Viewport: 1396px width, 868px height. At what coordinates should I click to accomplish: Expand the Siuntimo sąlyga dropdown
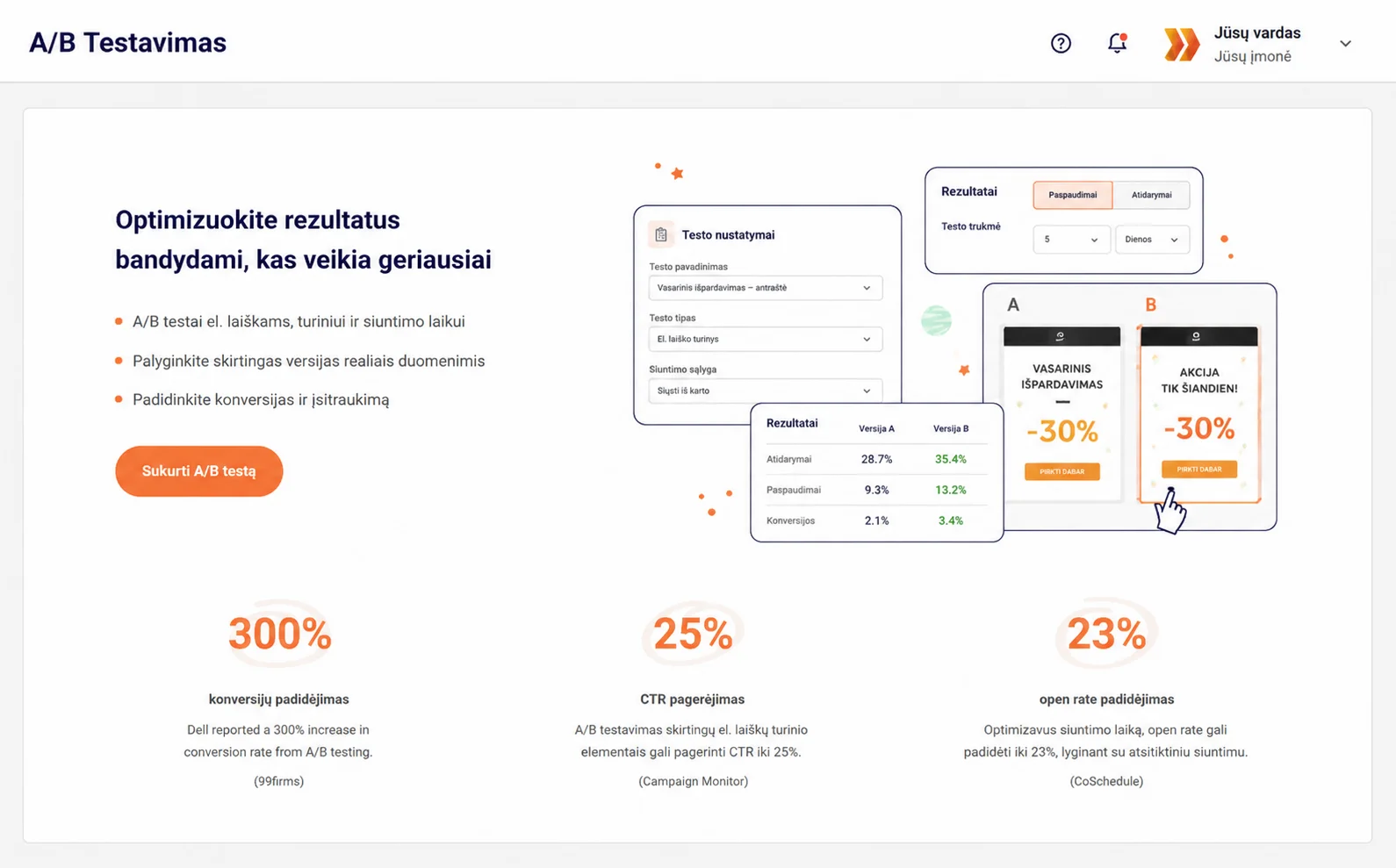(x=766, y=391)
